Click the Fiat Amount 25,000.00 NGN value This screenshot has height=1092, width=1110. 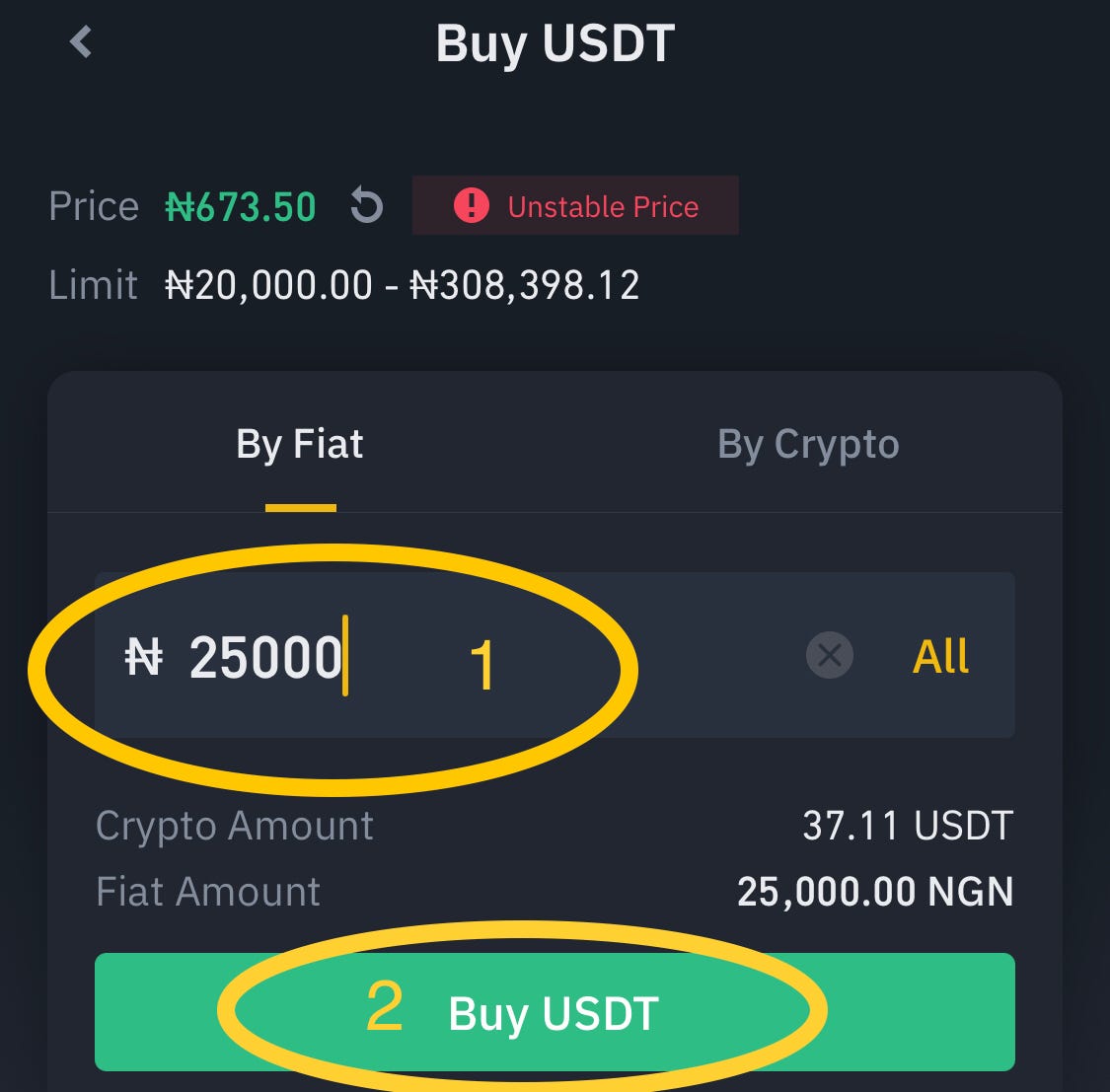875,891
